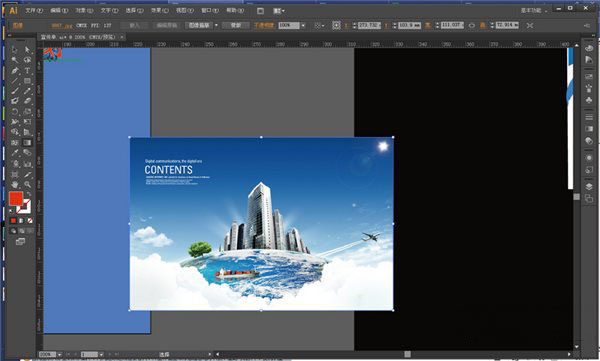Select the Rotate tool
Image resolution: width=600 pixels, height=361 pixels.
15,112
